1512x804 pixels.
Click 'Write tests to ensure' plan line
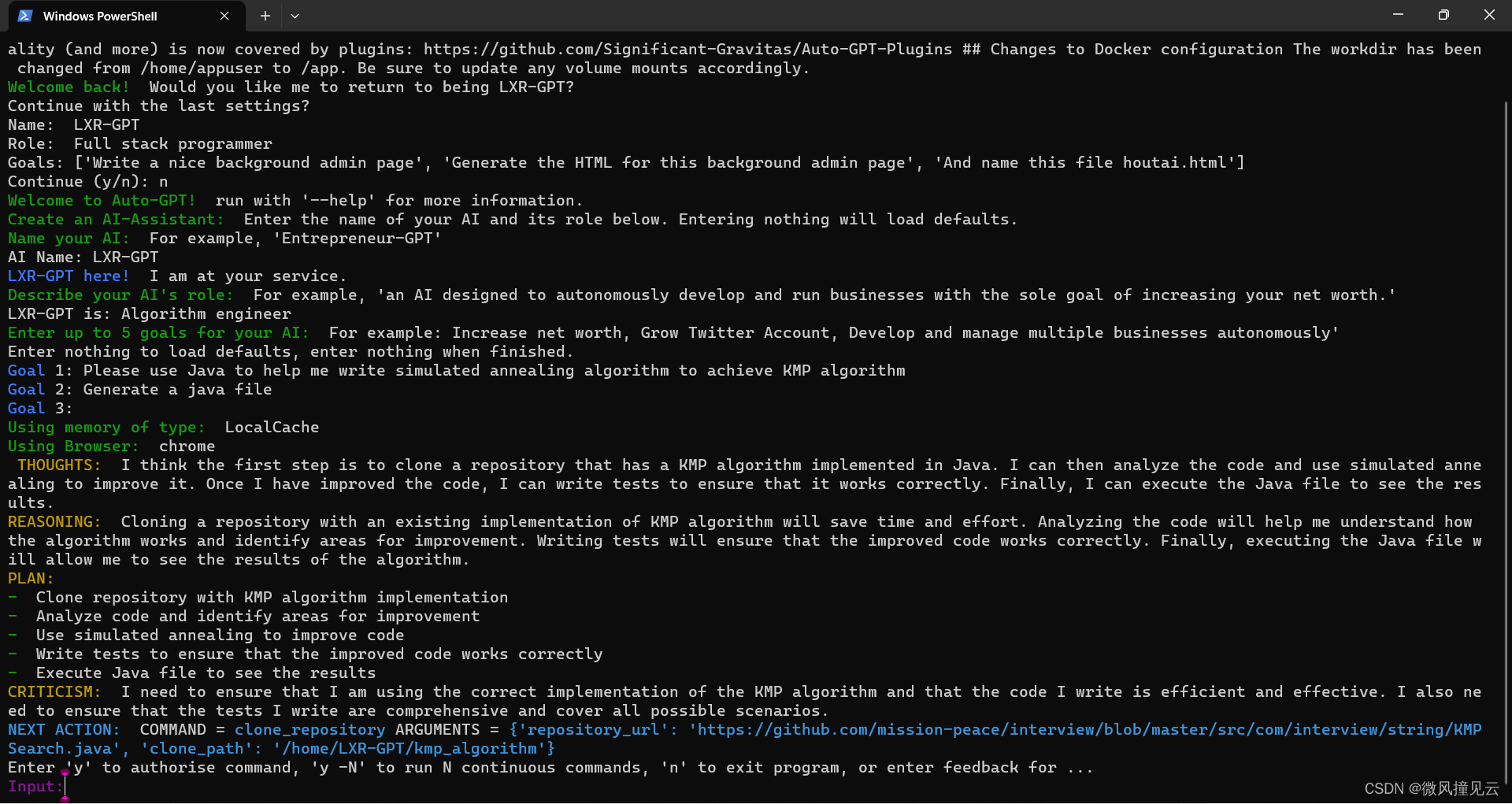319,654
